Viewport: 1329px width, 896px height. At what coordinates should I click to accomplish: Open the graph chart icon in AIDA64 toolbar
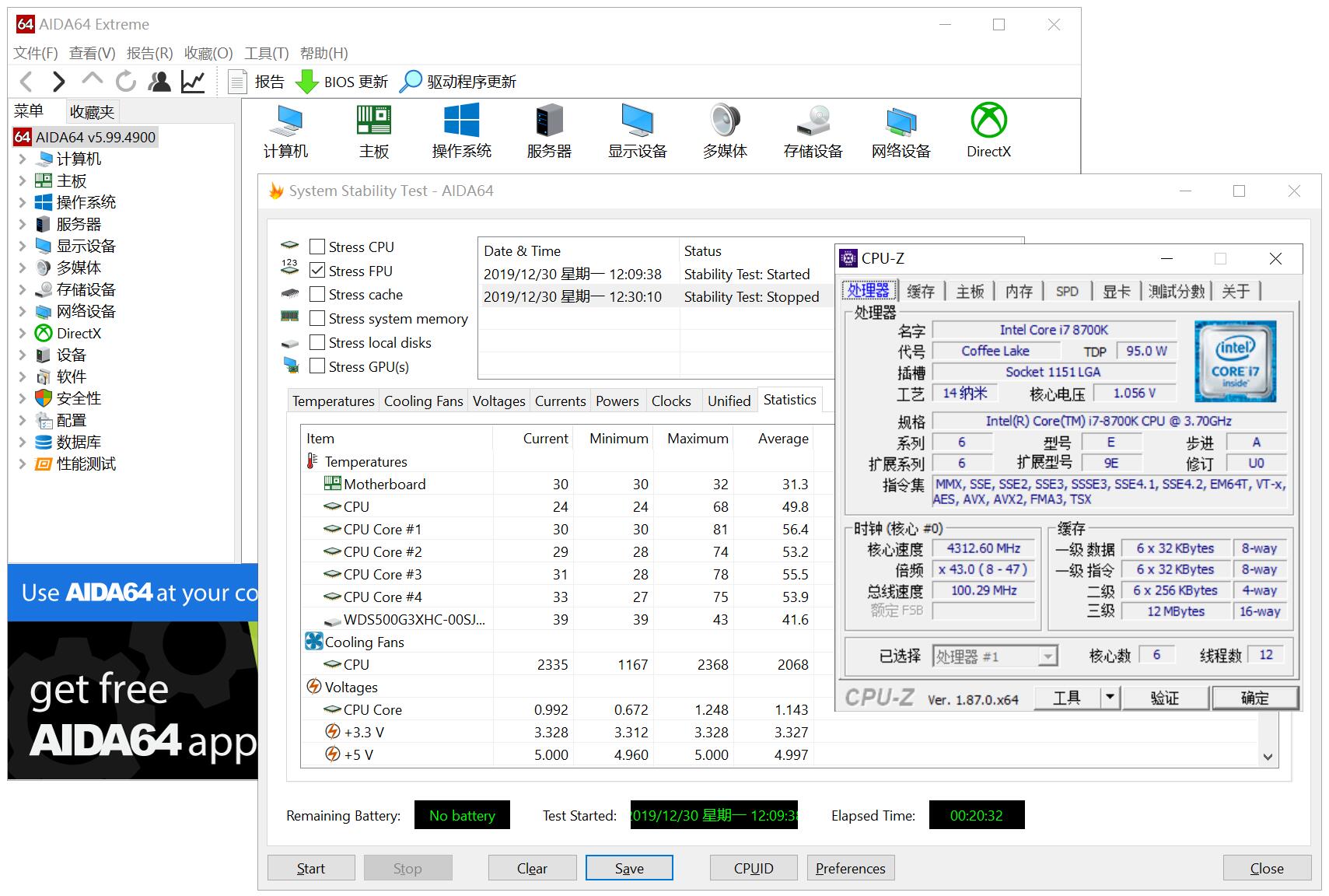point(193,82)
